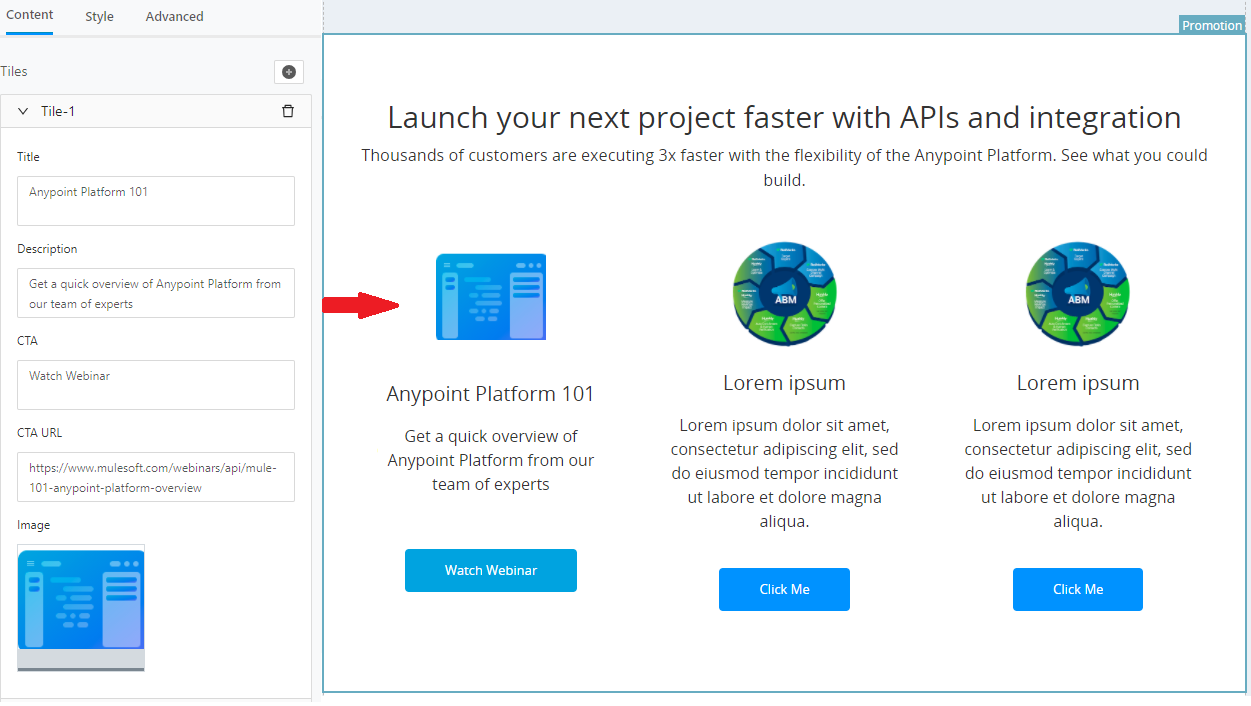The width and height of the screenshot is (1251, 706).
Task: Select the middle tile's ABM circle image
Action: (784, 292)
